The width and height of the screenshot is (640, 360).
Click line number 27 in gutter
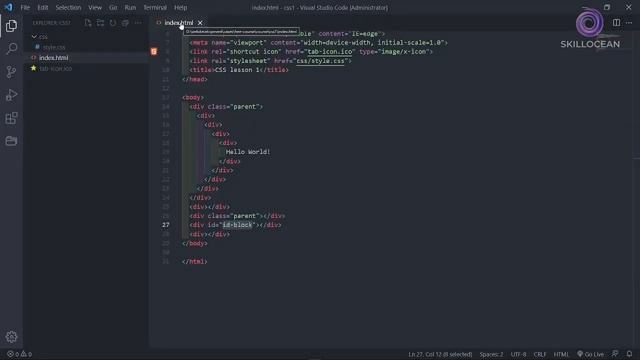[165, 225]
